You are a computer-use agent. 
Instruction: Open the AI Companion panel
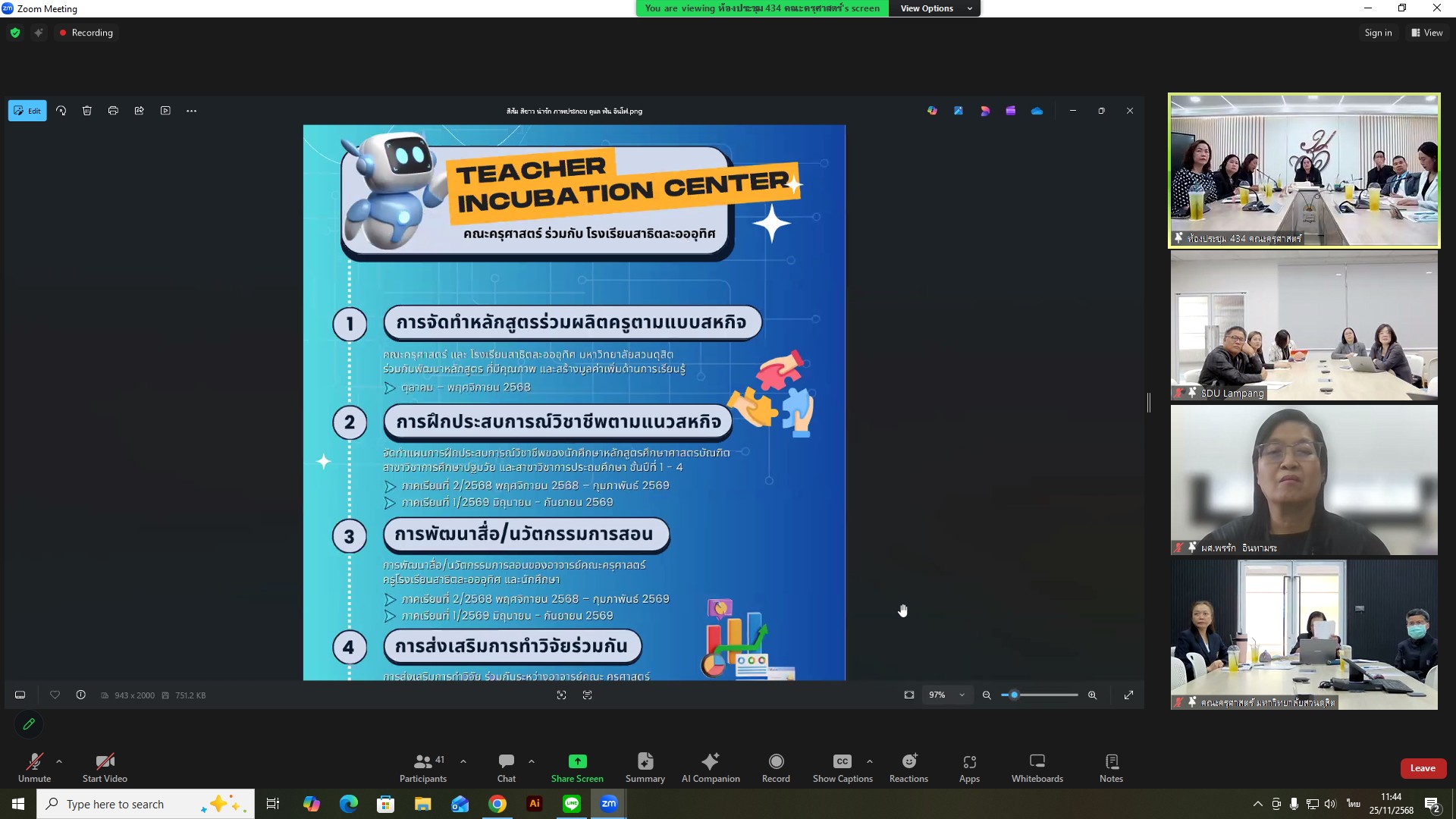click(x=710, y=767)
